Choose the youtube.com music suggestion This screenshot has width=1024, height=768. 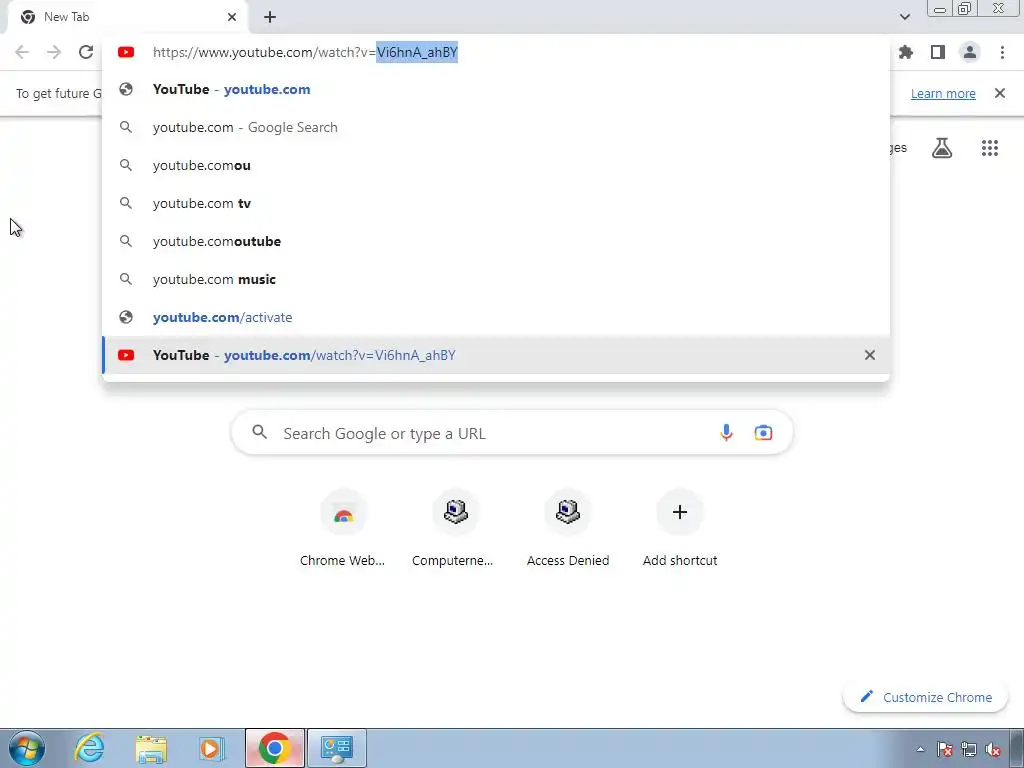point(496,279)
